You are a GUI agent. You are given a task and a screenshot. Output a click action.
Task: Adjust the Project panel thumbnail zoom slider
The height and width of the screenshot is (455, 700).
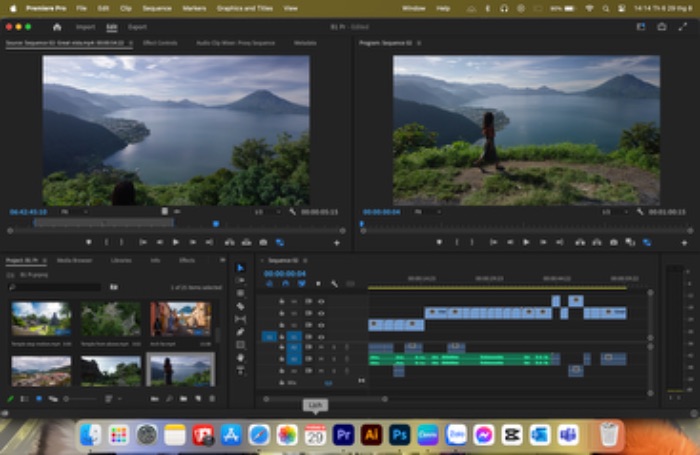pos(80,399)
